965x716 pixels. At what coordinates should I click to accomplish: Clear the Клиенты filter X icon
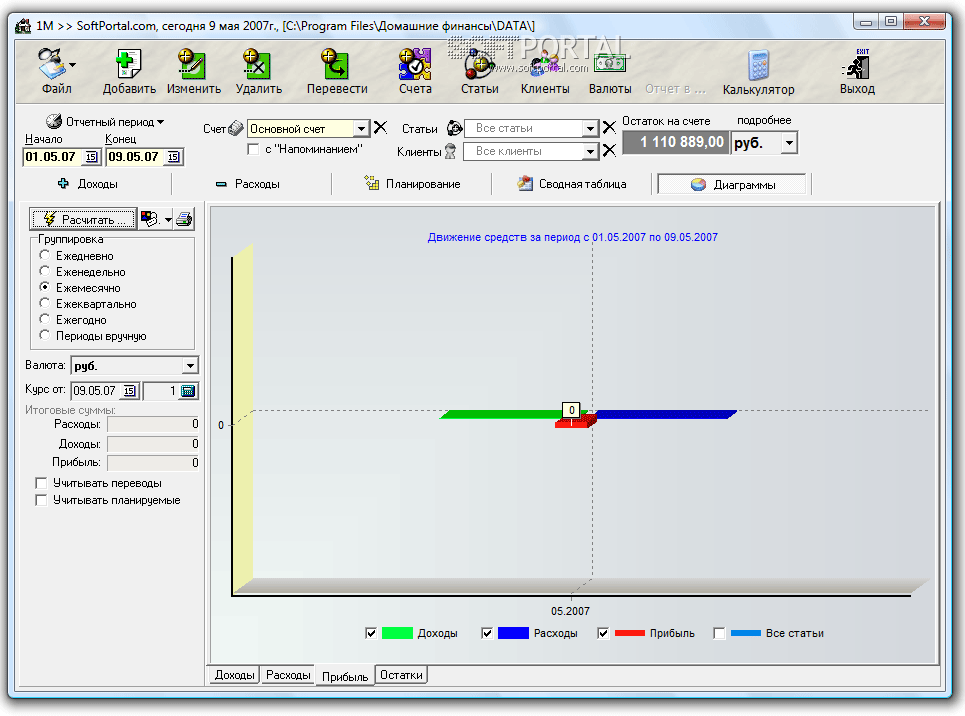click(x=609, y=150)
